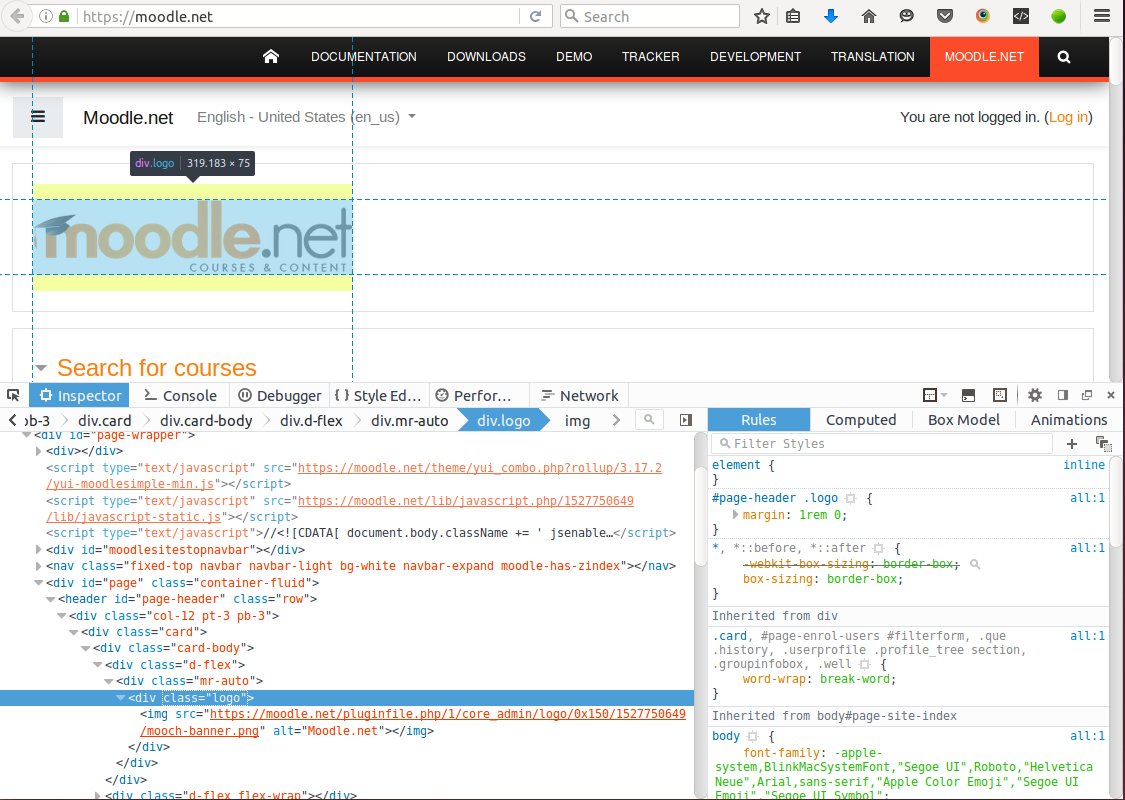This screenshot has height=800, width=1125.
Task: Switch to the Console tab
Action: [180, 395]
